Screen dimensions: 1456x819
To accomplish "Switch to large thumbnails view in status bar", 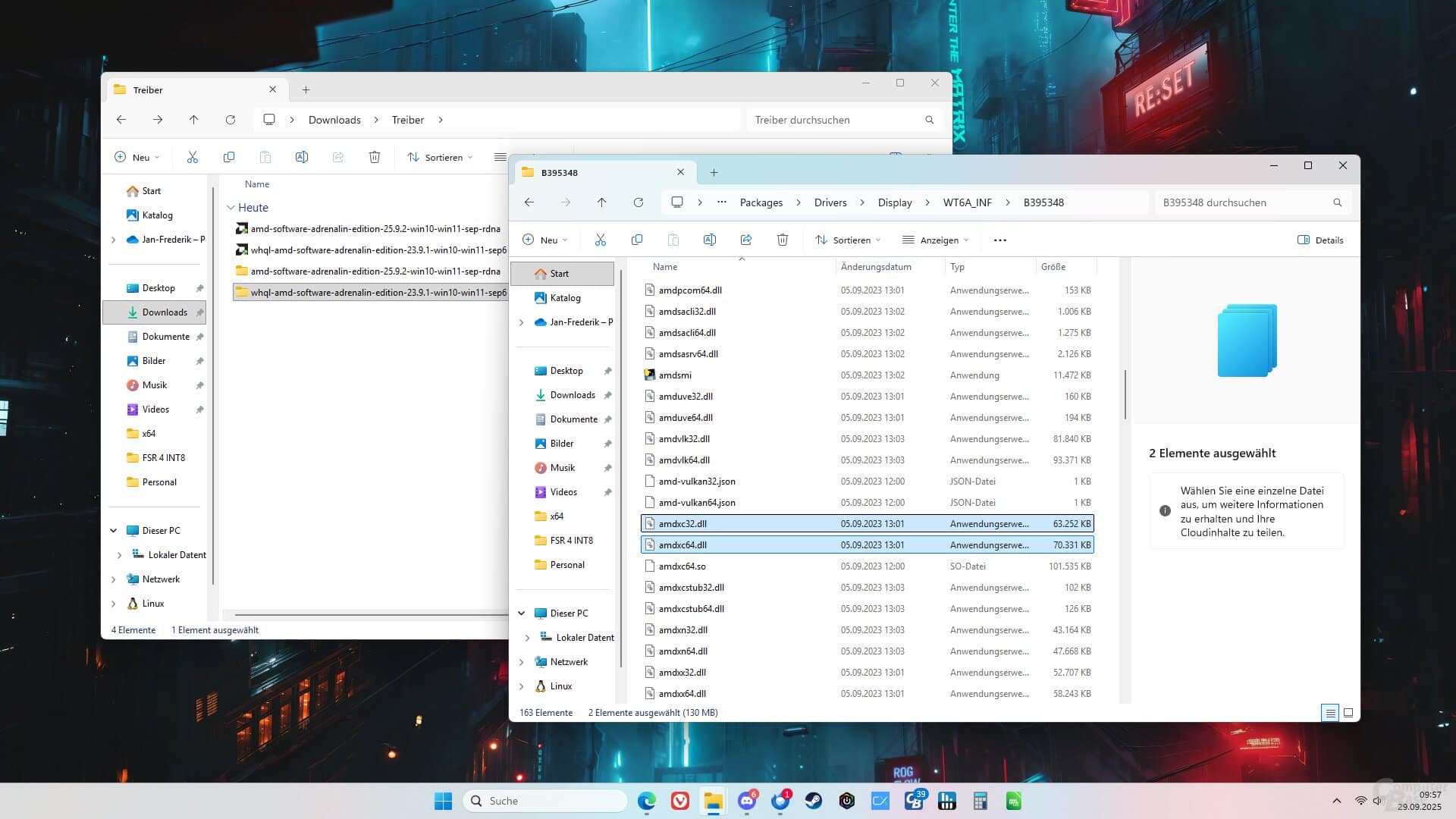I will tap(1348, 713).
